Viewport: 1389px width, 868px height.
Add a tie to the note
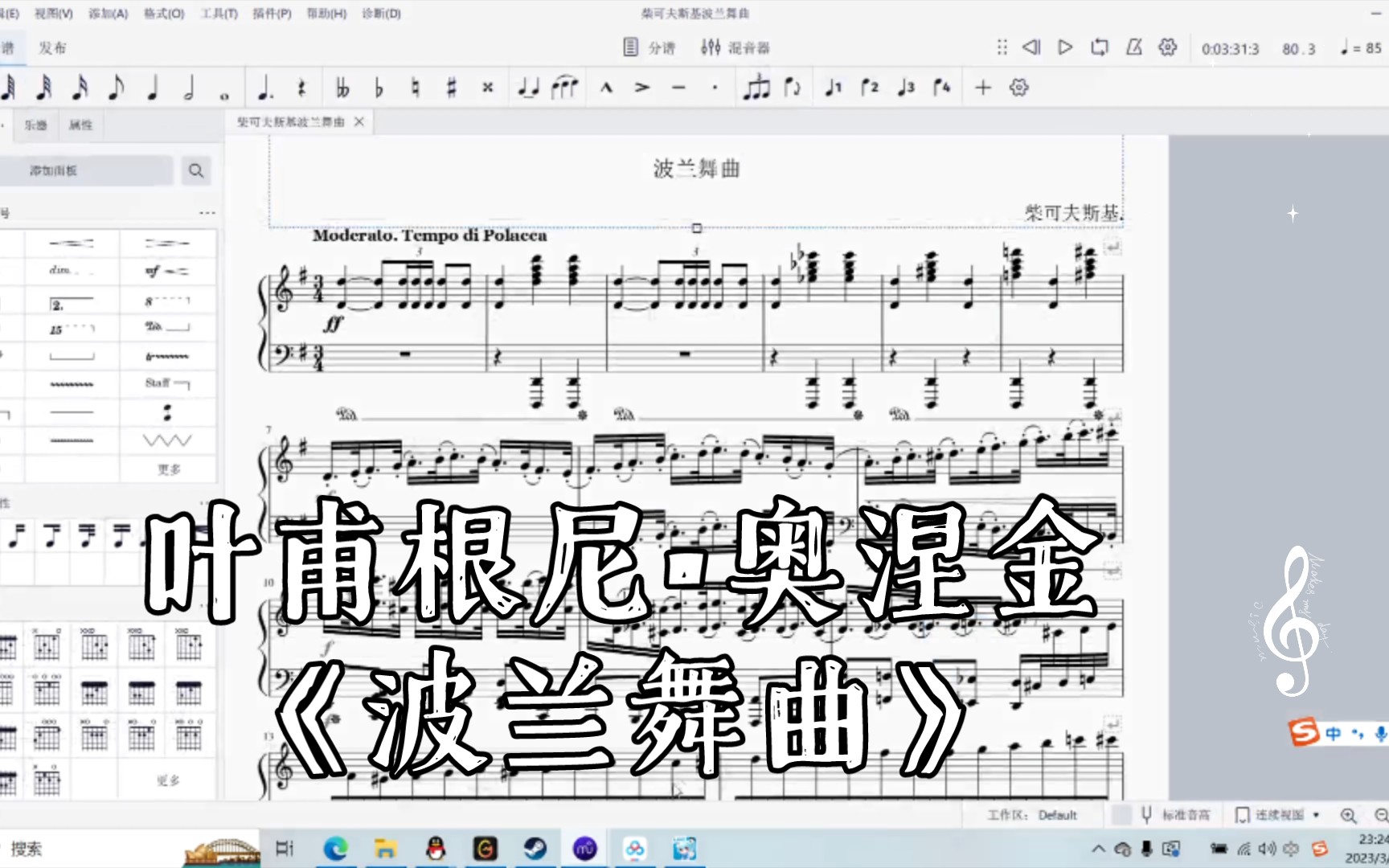tap(528, 87)
